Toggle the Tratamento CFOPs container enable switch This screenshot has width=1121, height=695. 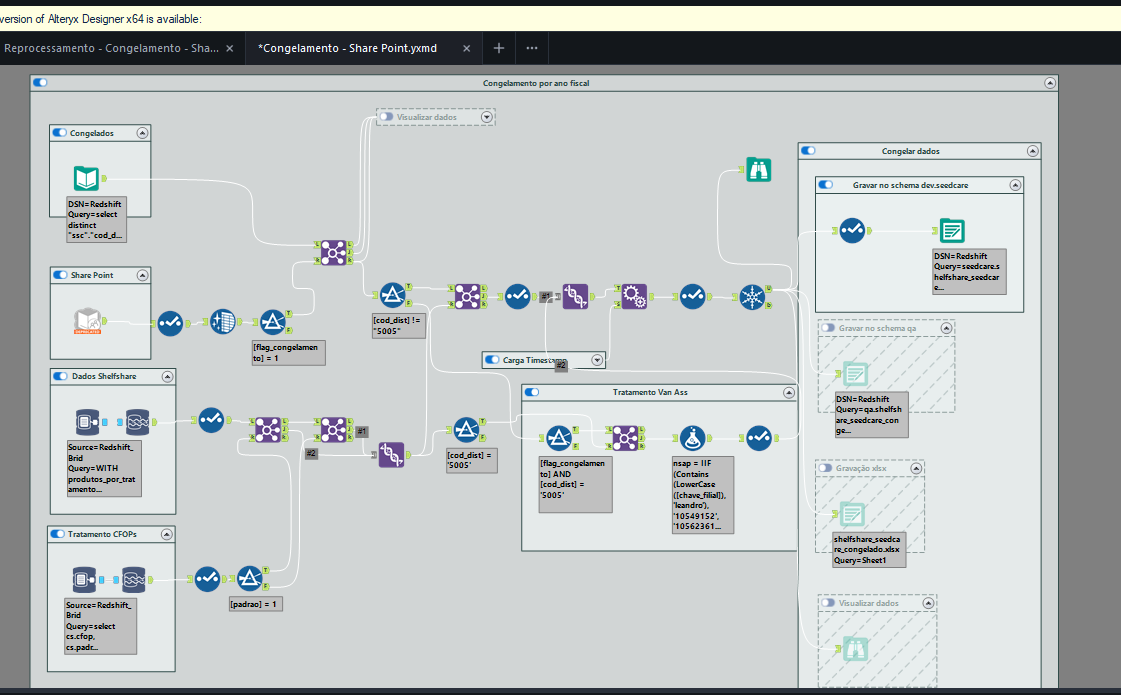[x=58, y=534]
